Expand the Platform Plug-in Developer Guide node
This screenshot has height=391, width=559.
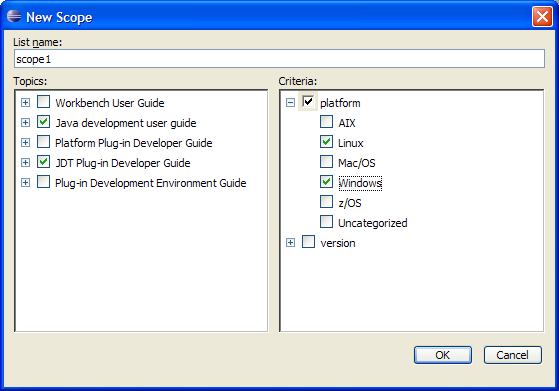25,143
